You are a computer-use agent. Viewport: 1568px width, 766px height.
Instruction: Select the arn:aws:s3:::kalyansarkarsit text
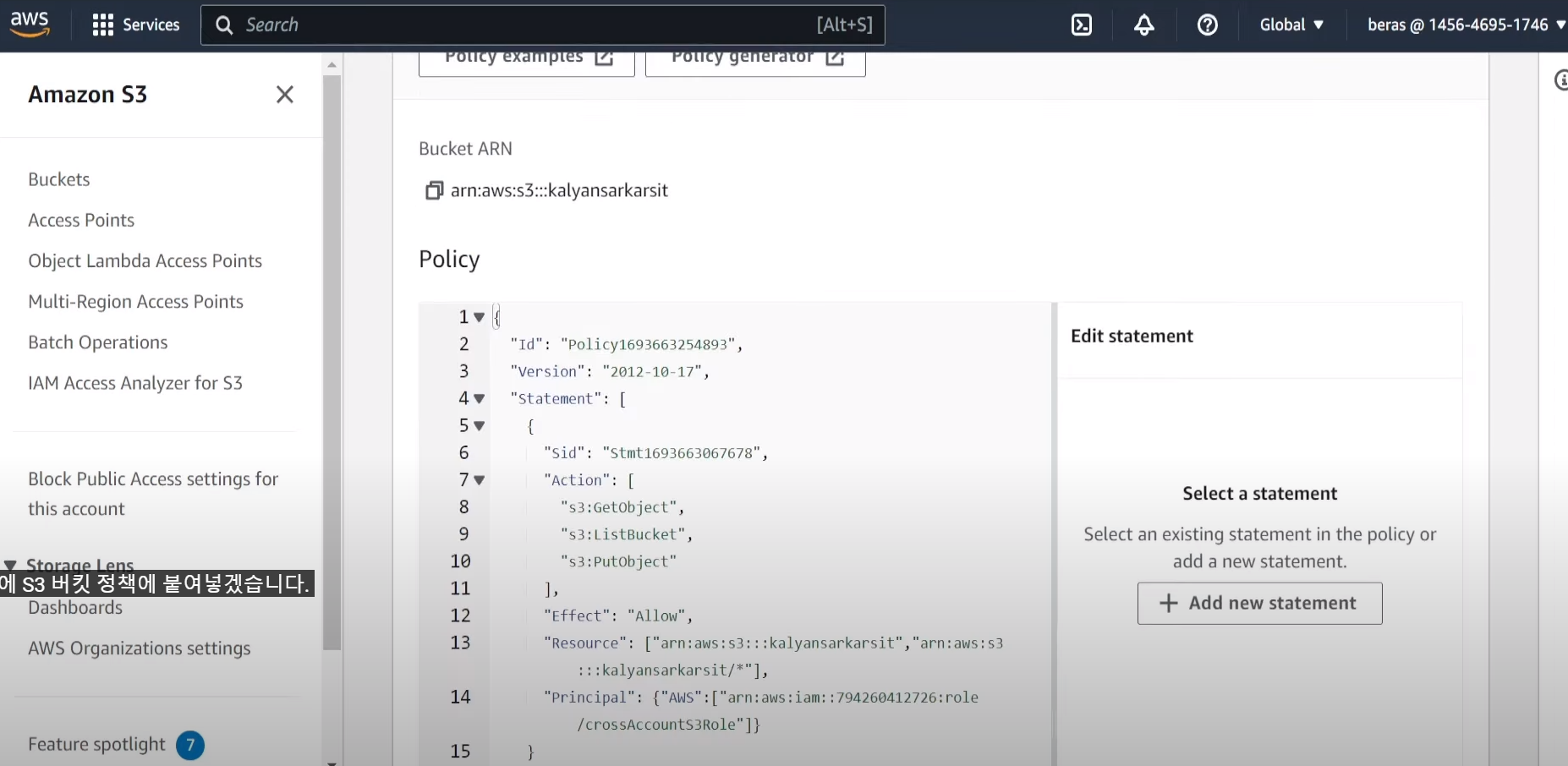(x=559, y=190)
